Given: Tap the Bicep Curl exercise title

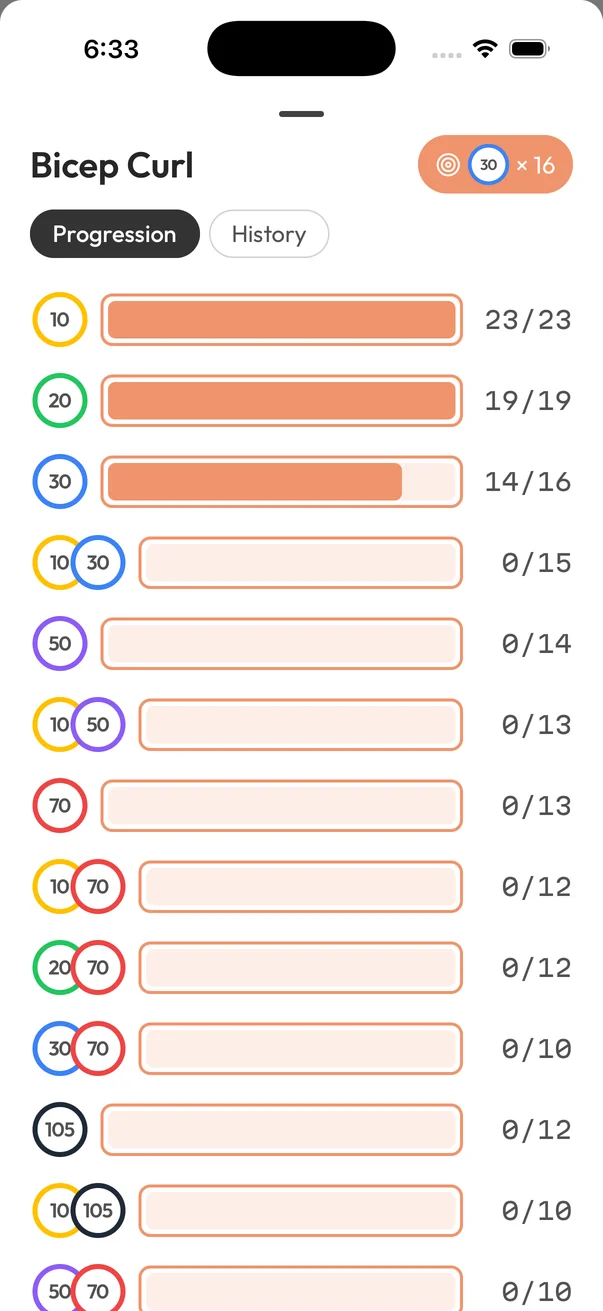Looking at the screenshot, I should (112, 165).
